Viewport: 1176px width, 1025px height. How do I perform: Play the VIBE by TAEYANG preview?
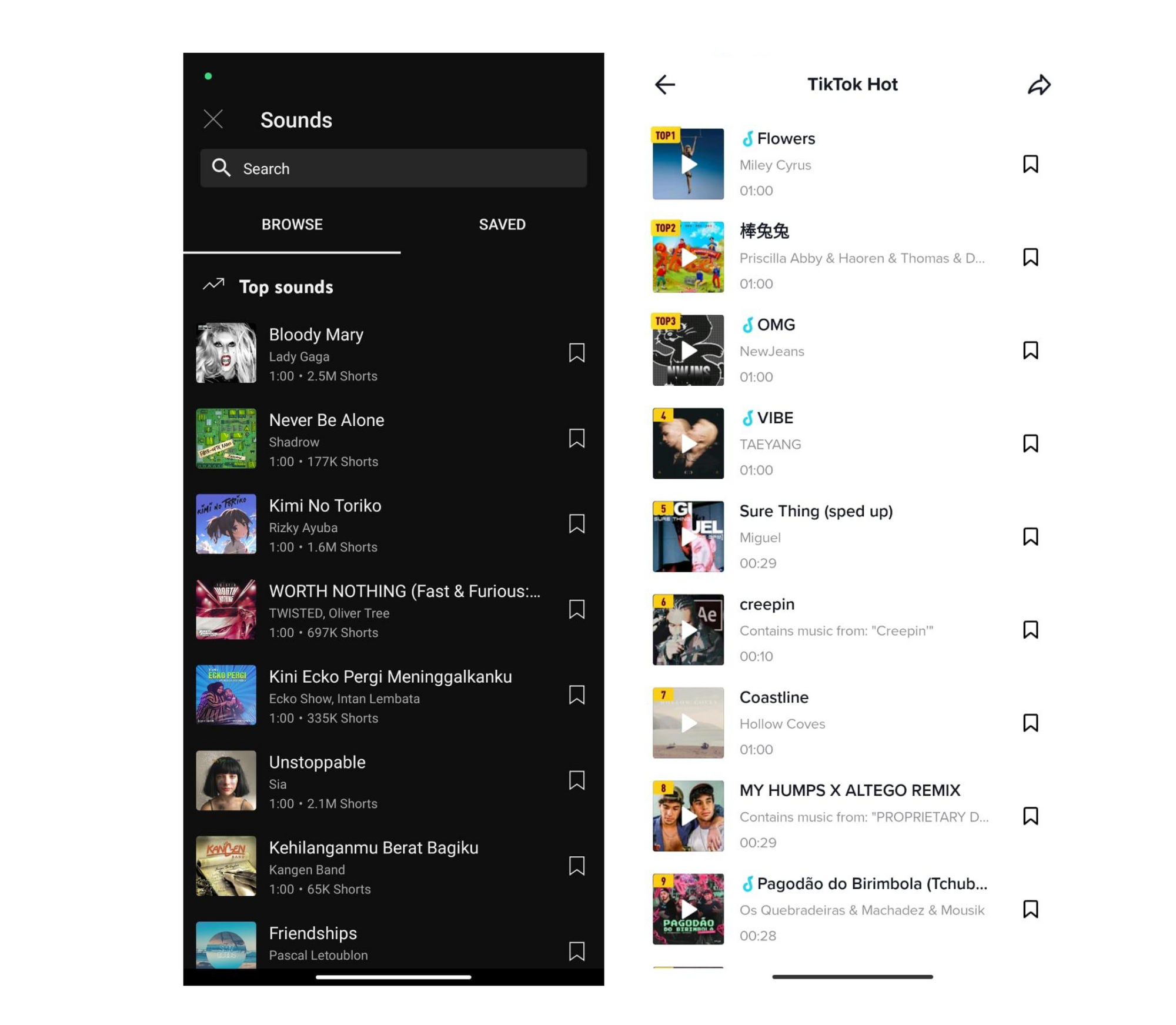tap(687, 443)
